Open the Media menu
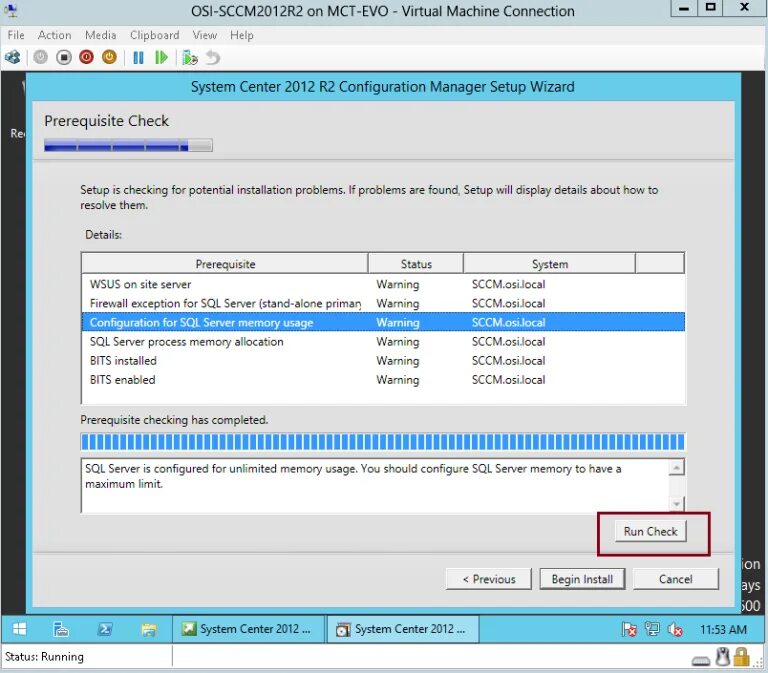Image resolution: width=768 pixels, height=673 pixels. coord(100,35)
